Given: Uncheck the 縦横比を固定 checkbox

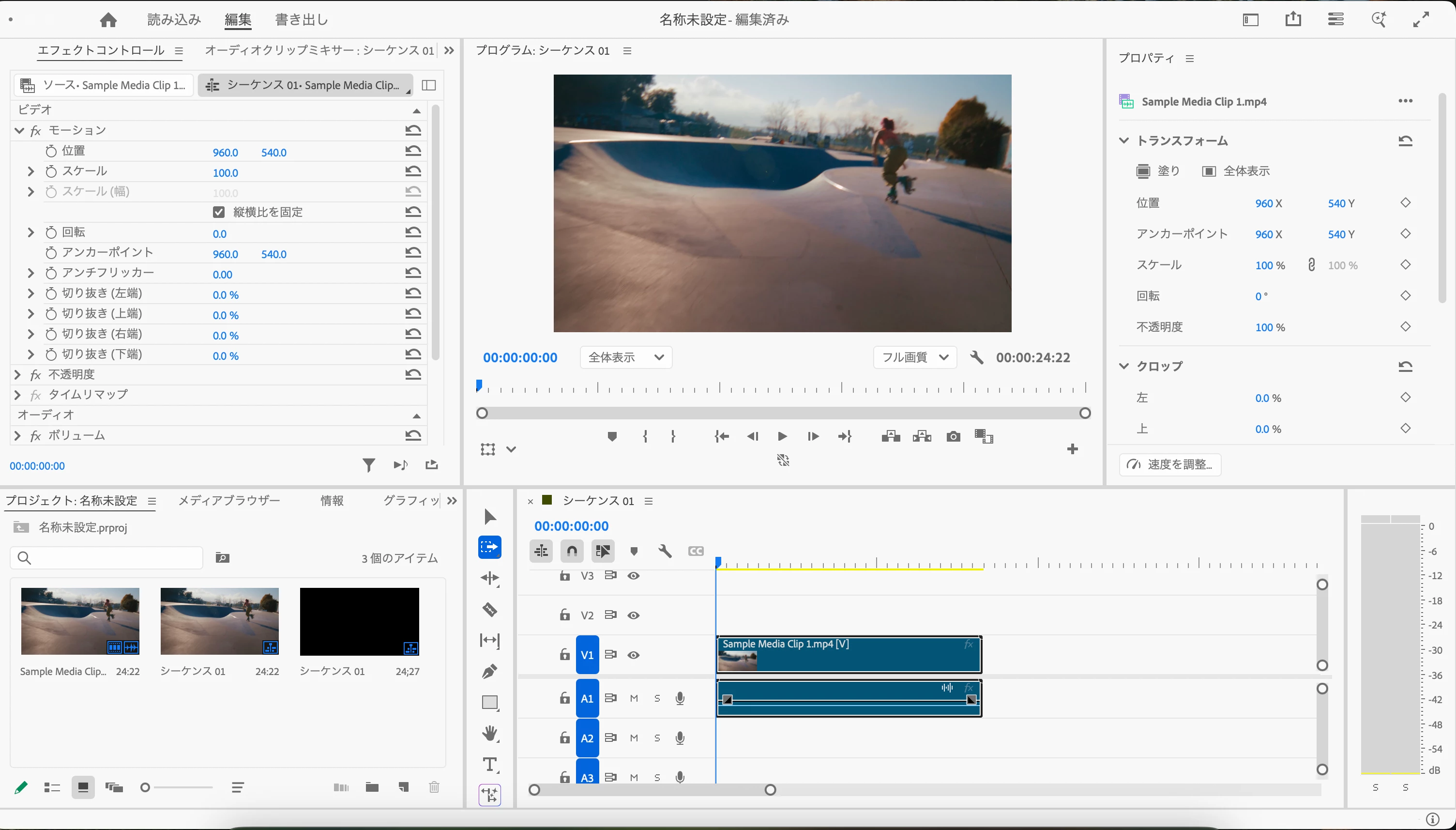Looking at the screenshot, I should pos(219,212).
